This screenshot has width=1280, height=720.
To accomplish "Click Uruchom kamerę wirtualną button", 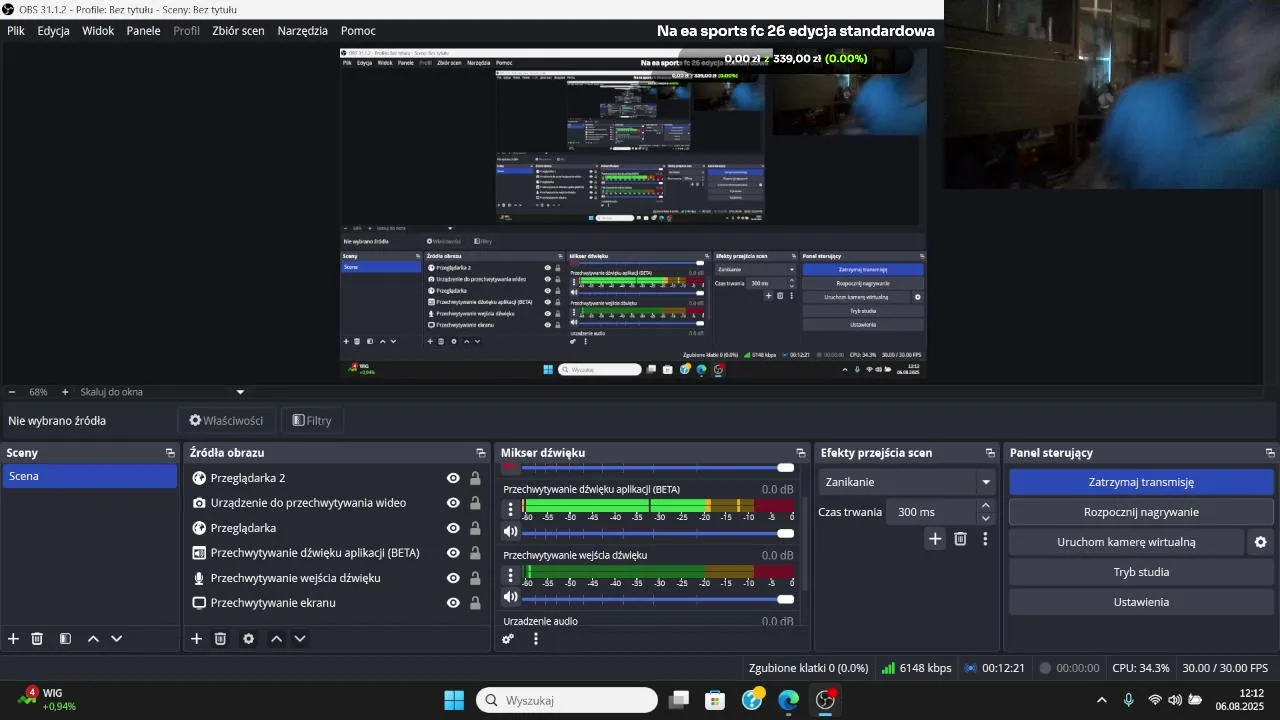I will (x=1126, y=542).
